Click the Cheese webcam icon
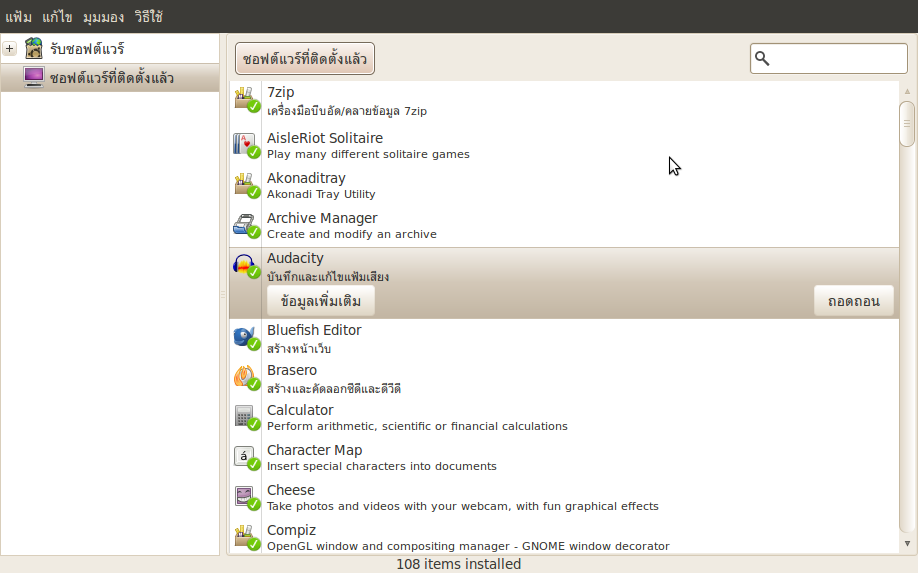This screenshot has height=573, width=918. tap(246, 497)
